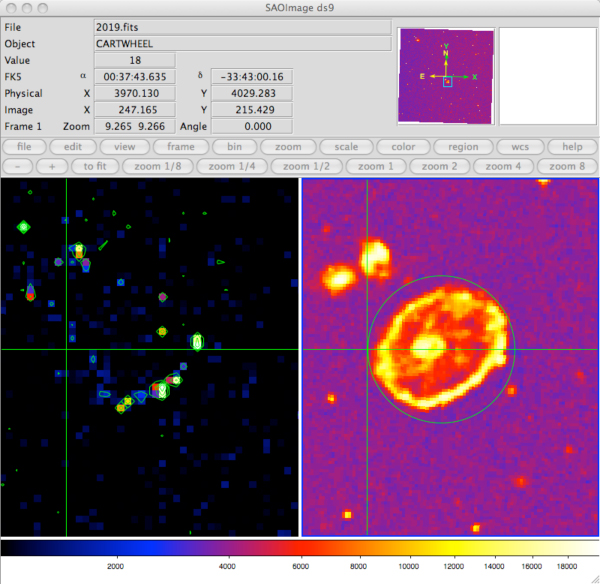Click the Angle value field 0.000
600x584 pixels.
(252, 126)
